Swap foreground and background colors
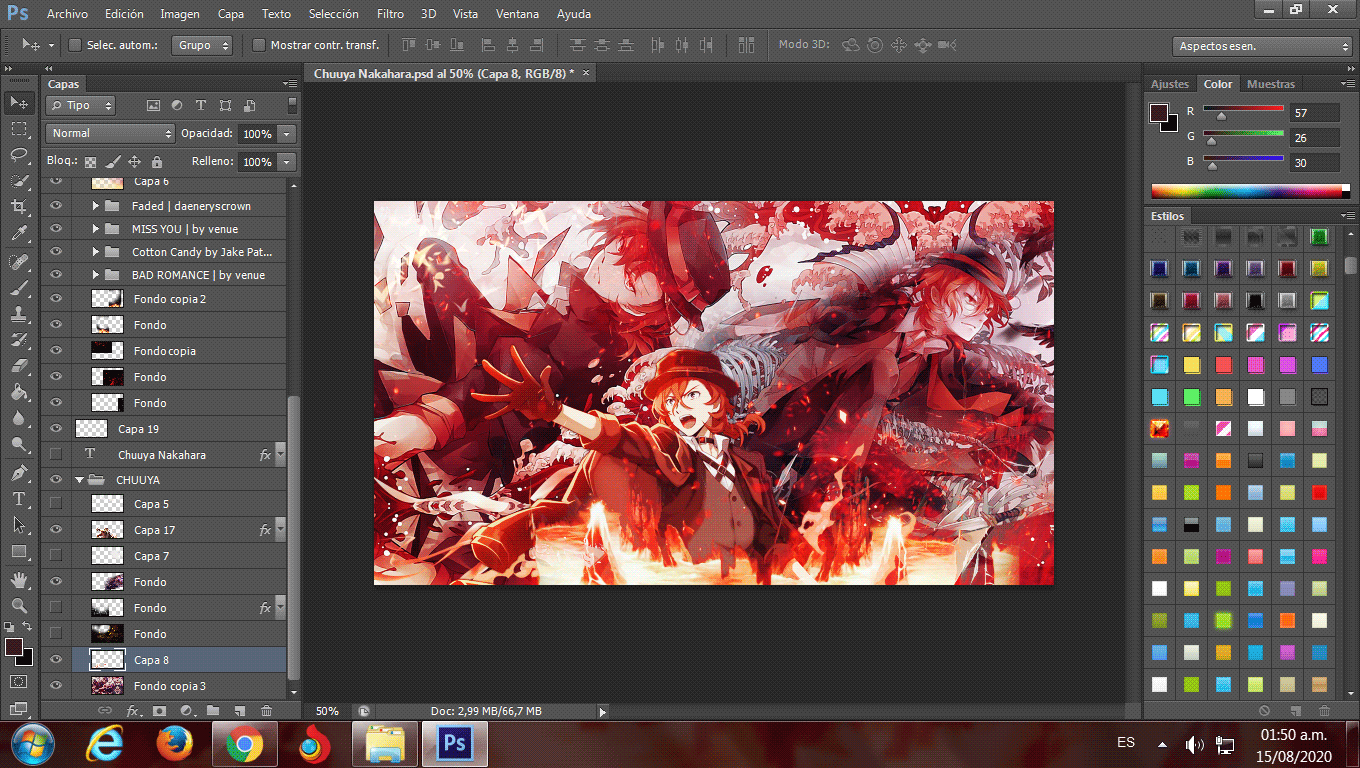 28,626
